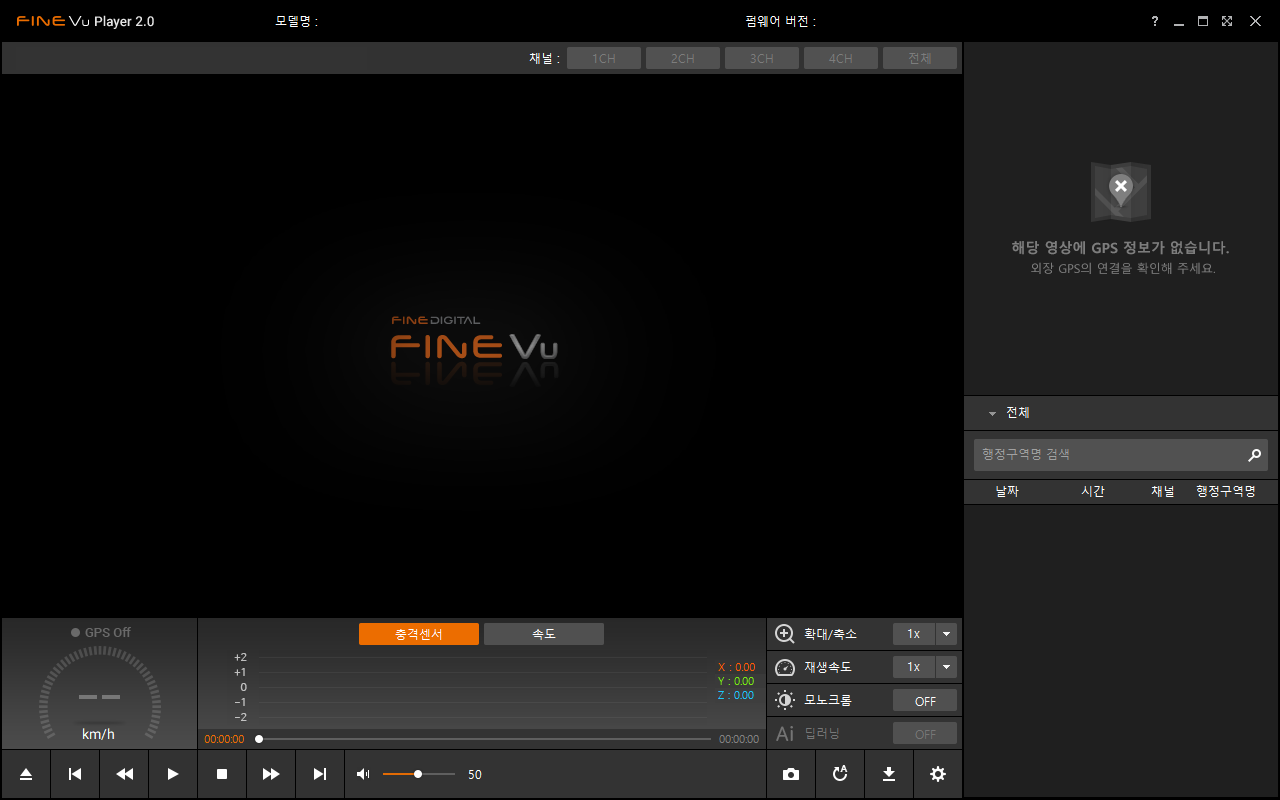Click the eject/open file icon
The height and width of the screenshot is (800, 1280).
click(x=26, y=774)
